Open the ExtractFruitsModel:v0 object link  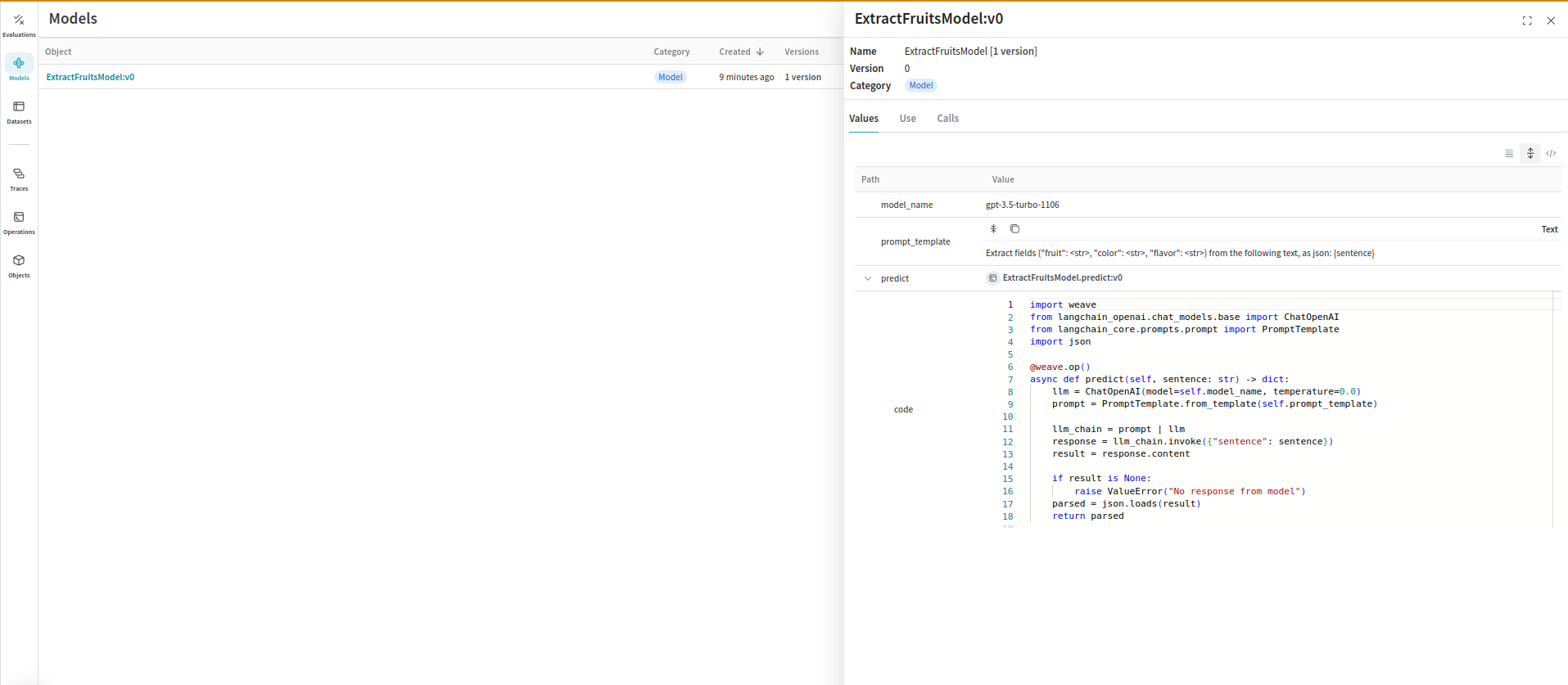pos(90,77)
